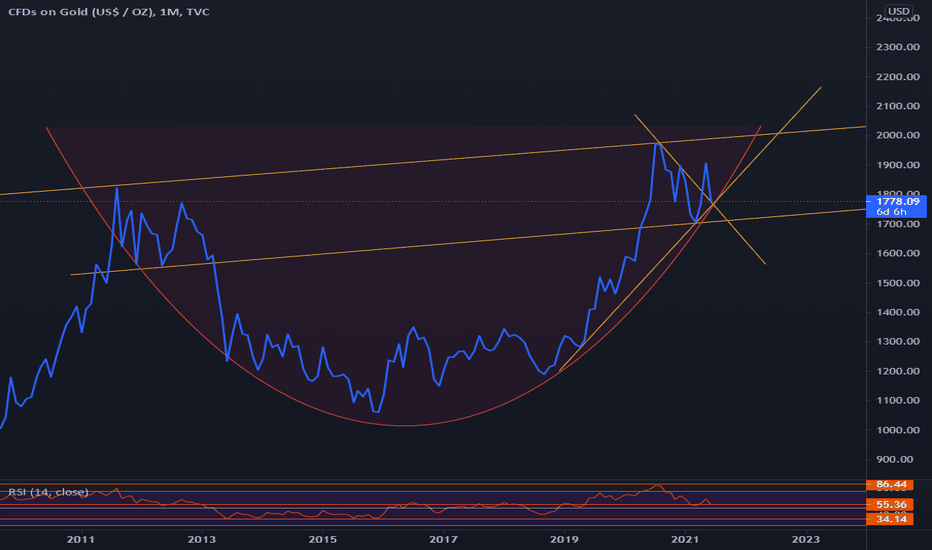Click the 2100.00 price axis label
Image resolution: width=932 pixels, height=550 pixels.
coord(898,106)
